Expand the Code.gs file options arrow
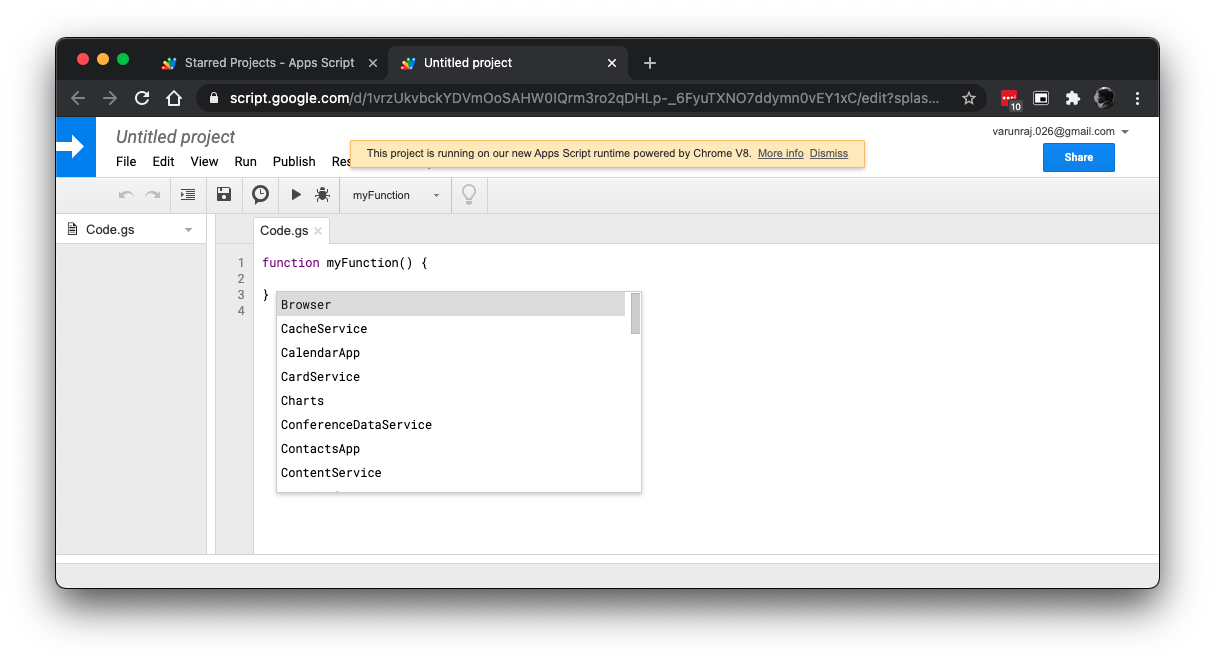The width and height of the screenshot is (1215, 662). click(x=188, y=230)
